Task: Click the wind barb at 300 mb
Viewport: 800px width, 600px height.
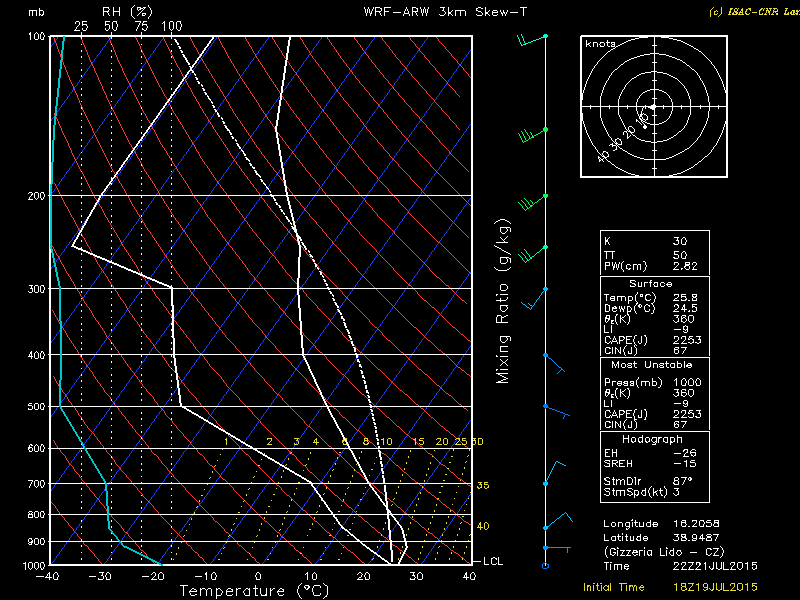Action: (x=534, y=298)
